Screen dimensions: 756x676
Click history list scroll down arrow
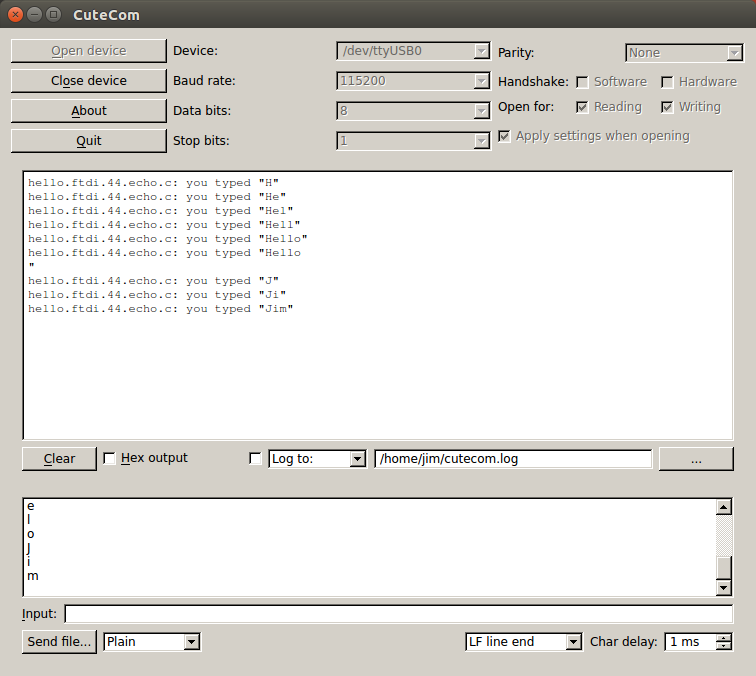[x=724, y=587]
